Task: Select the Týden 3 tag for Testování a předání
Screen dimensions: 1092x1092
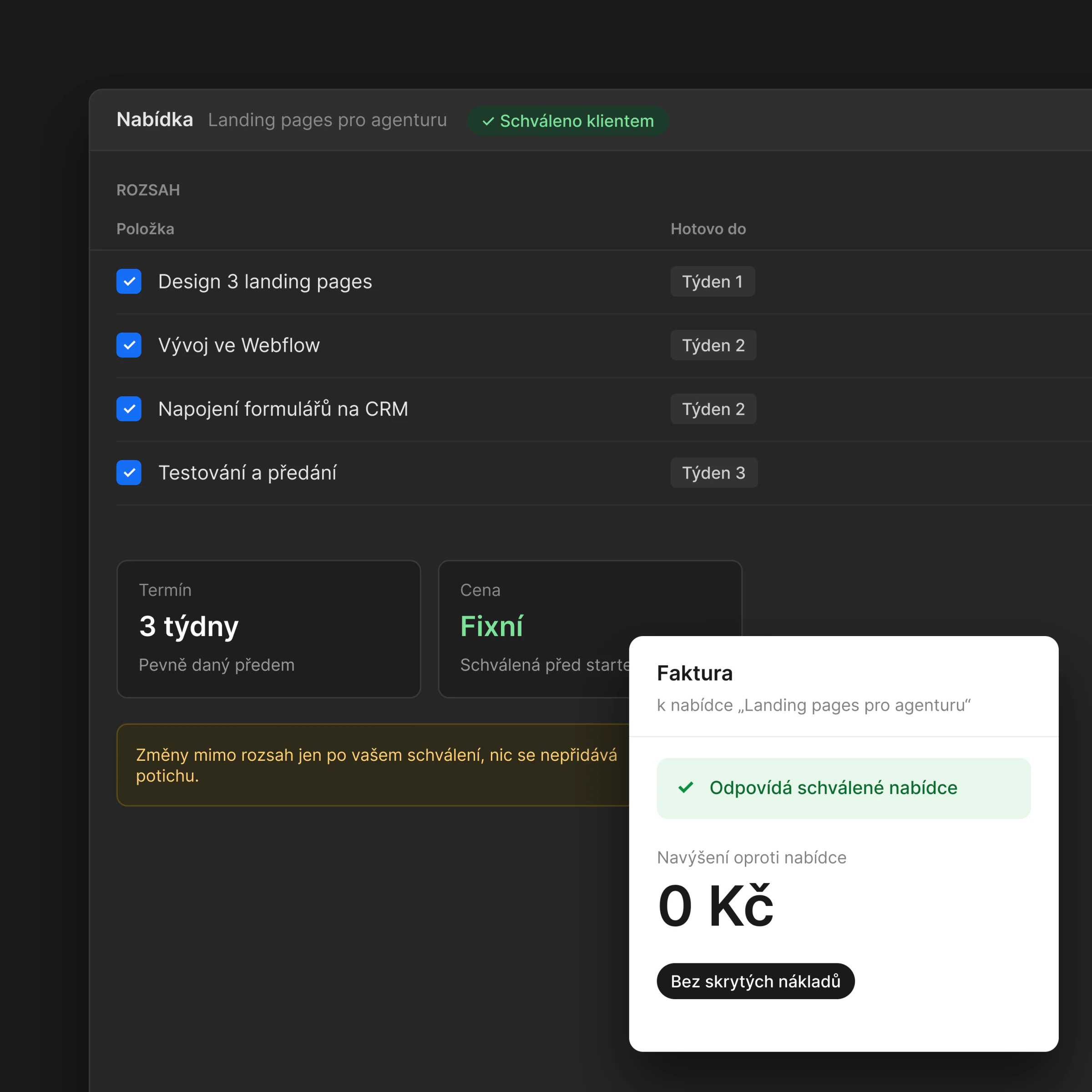Action: tap(714, 473)
